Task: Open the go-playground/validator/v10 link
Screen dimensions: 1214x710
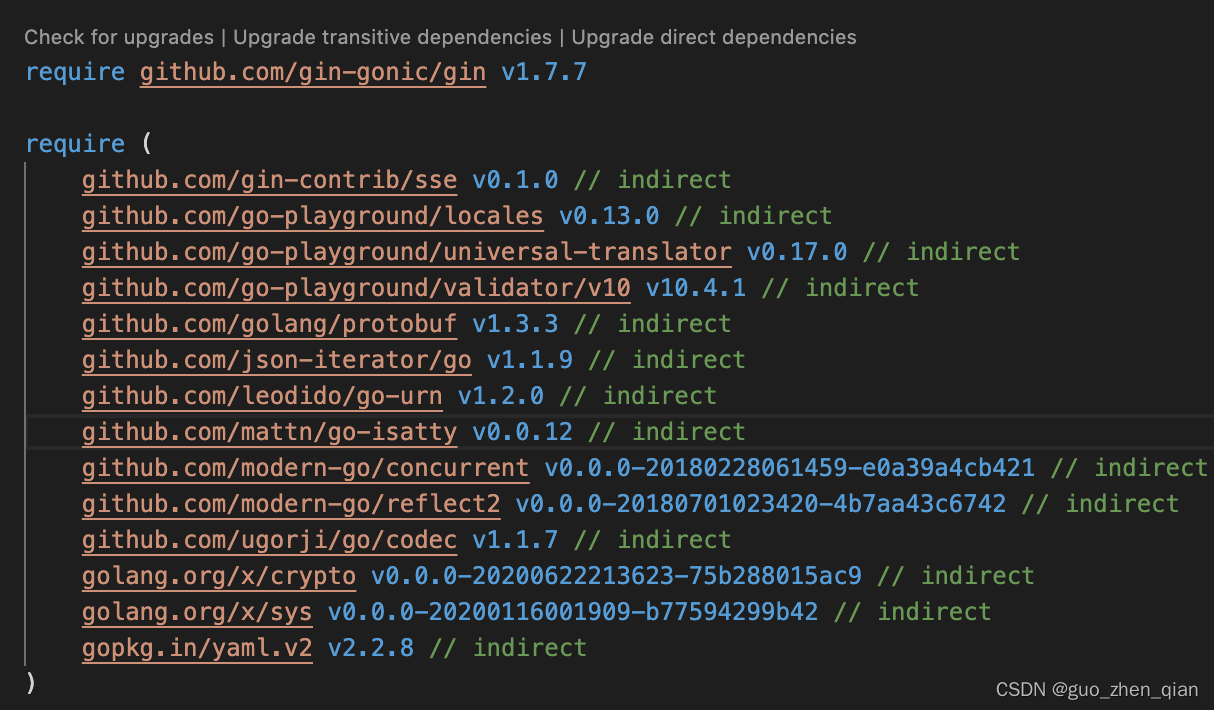Action: pyautogui.click(x=355, y=288)
